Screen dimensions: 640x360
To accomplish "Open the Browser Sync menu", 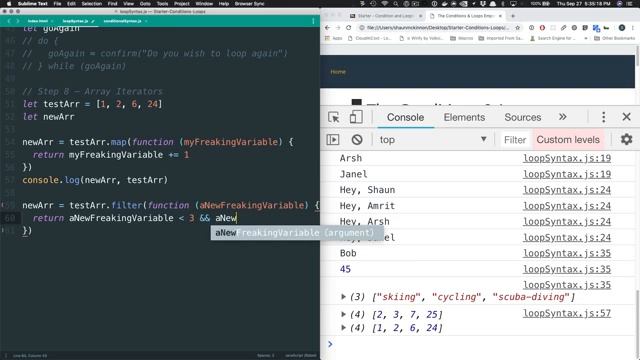I will click(249, 4).
